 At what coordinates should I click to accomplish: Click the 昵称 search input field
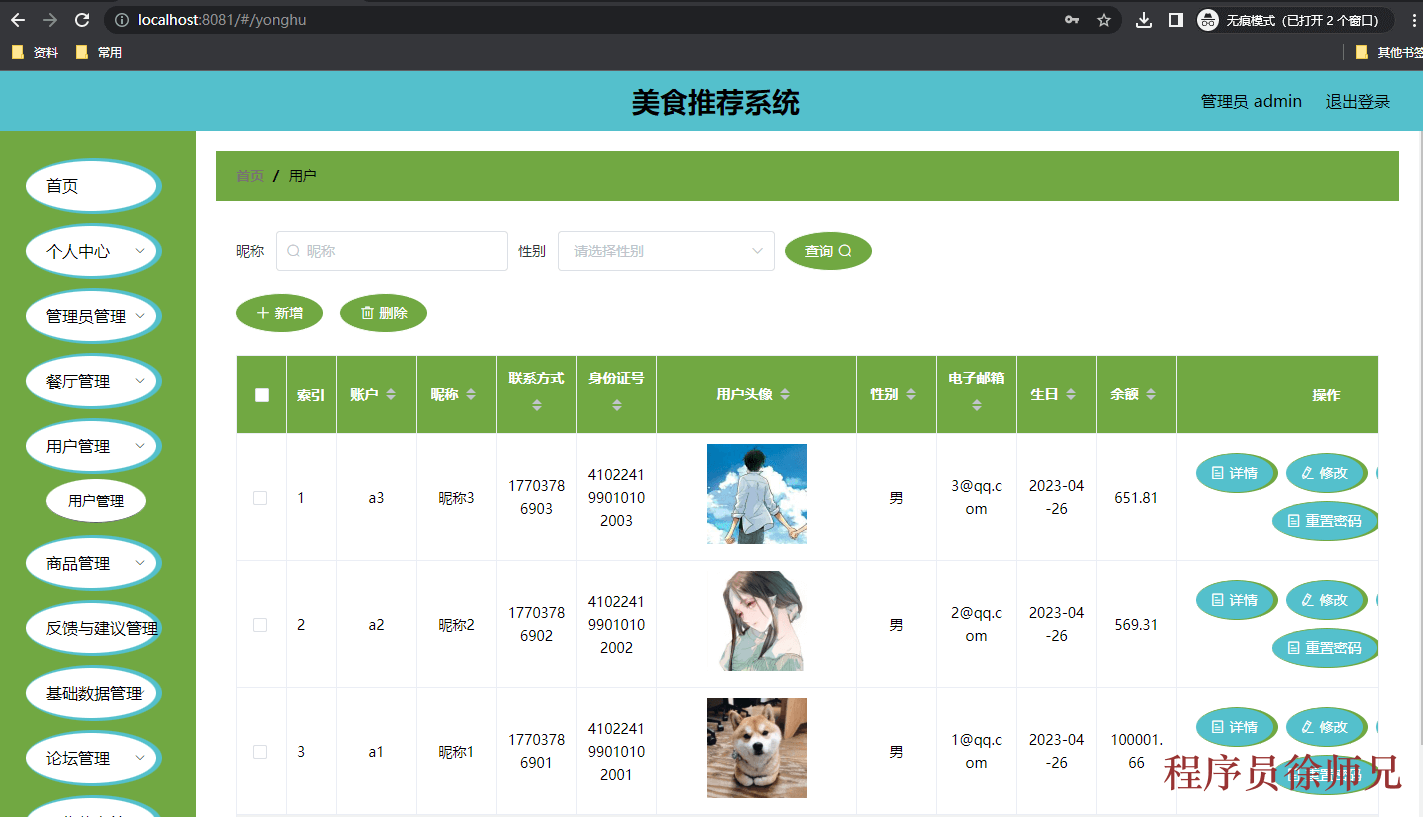[x=392, y=251]
